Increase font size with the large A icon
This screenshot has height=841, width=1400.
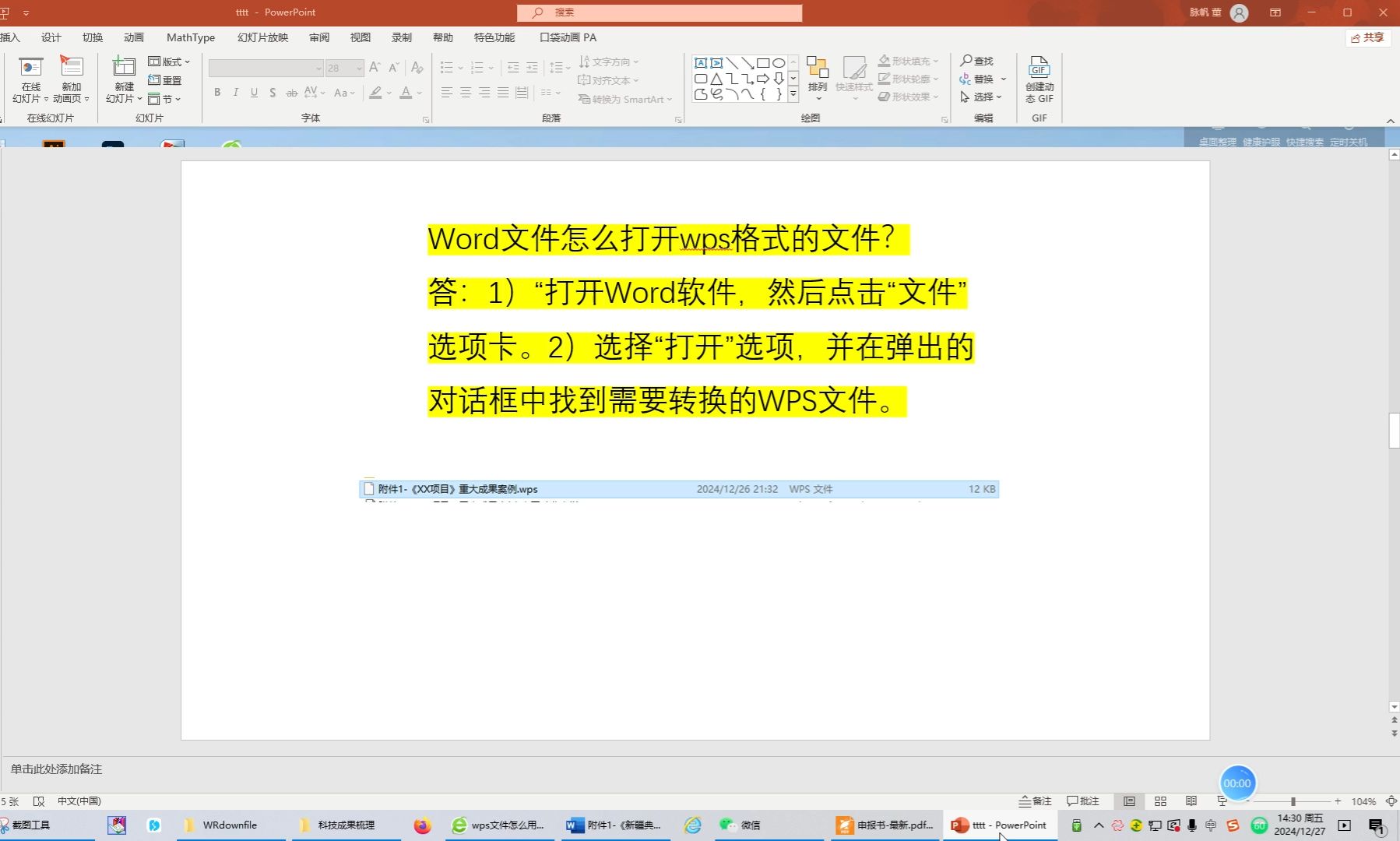pyautogui.click(x=375, y=68)
